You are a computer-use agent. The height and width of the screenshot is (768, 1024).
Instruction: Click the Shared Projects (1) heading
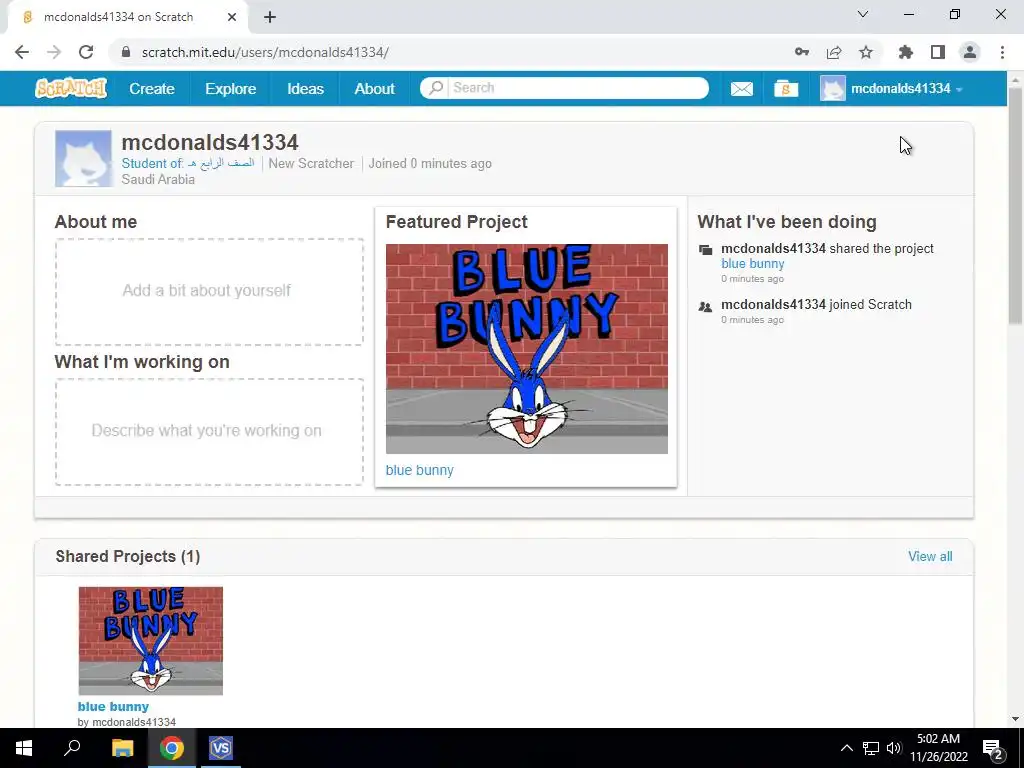(x=127, y=556)
